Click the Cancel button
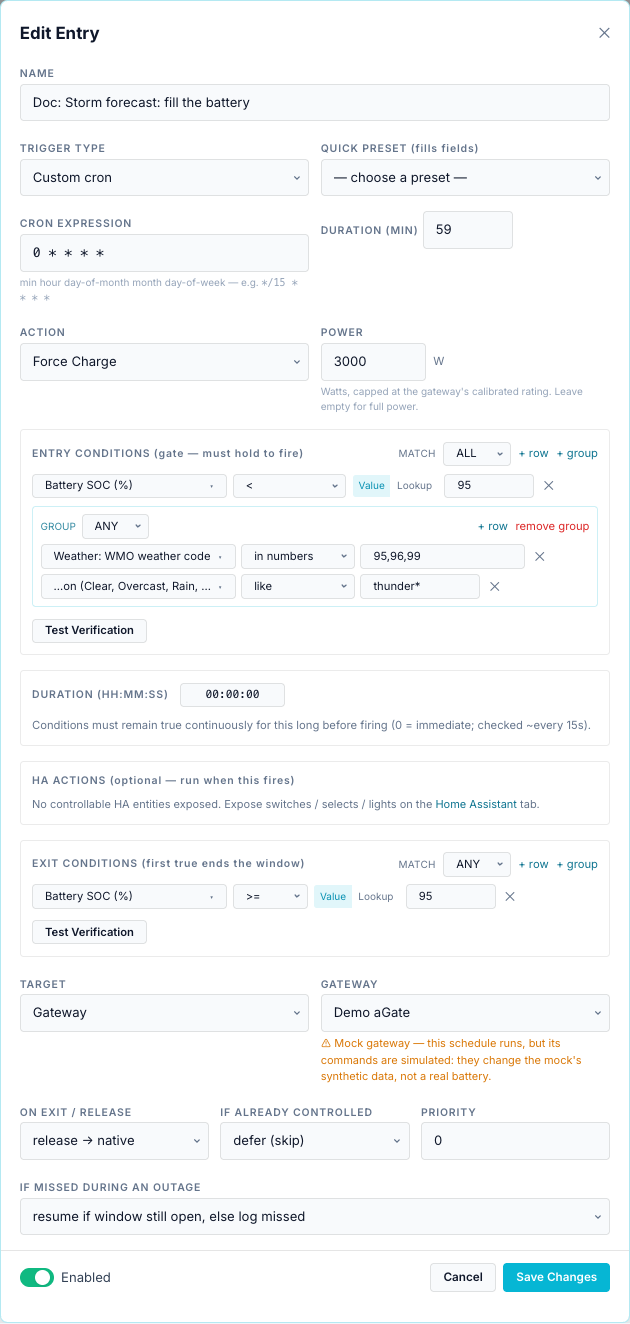This screenshot has height=1324, width=630. point(463,1277)
